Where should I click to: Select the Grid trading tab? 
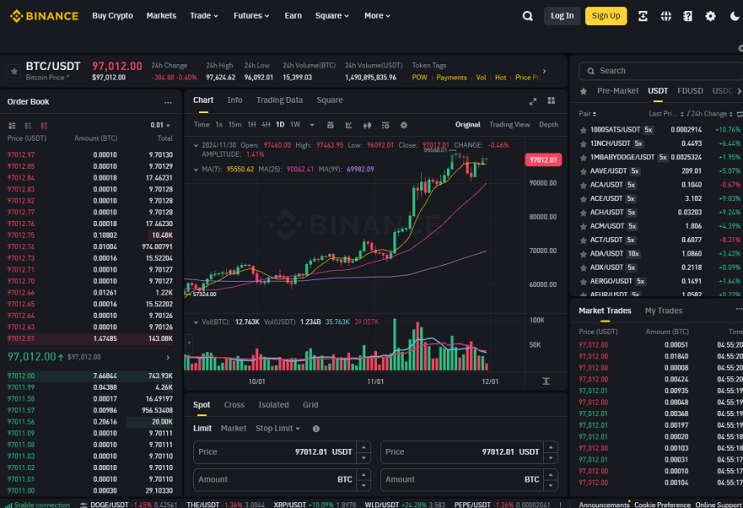[310, 405]
